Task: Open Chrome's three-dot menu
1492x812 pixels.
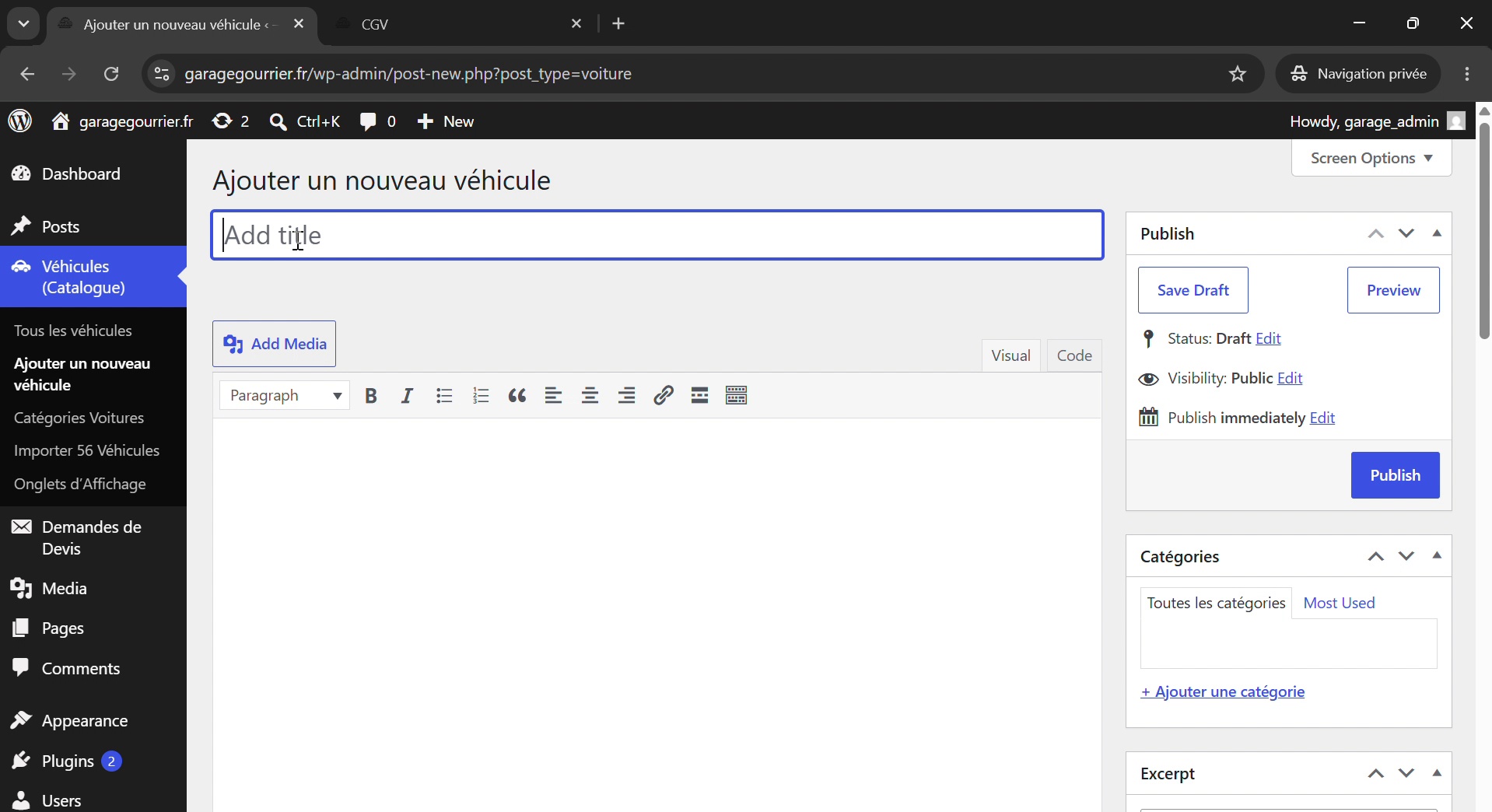Action: tap(1467, 74)
